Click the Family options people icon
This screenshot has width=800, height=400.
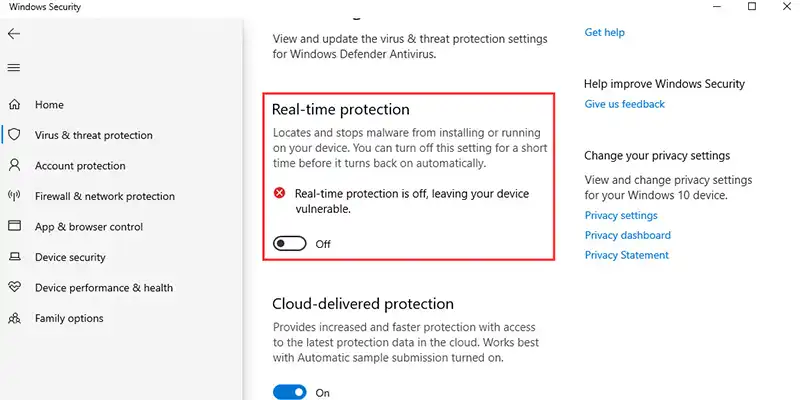tap(15, 319)
